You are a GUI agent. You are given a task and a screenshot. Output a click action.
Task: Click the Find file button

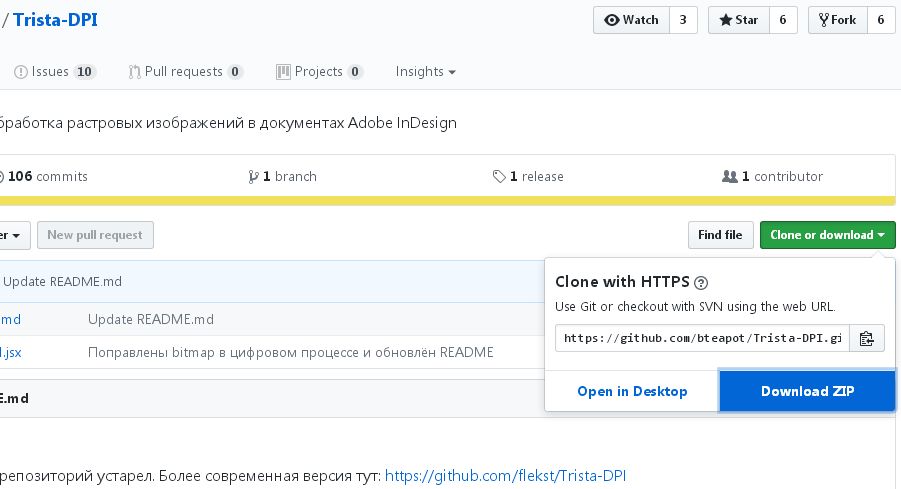click(721, 235)
